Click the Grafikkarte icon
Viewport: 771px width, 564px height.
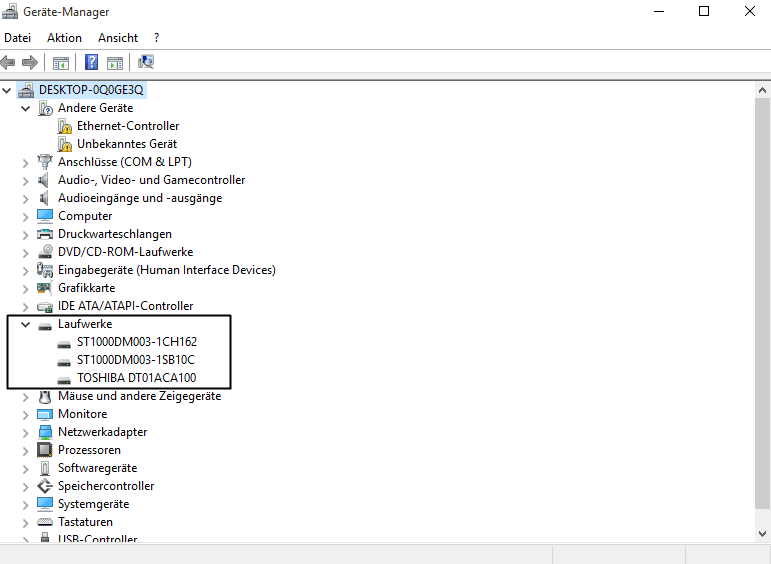point(45,288)
